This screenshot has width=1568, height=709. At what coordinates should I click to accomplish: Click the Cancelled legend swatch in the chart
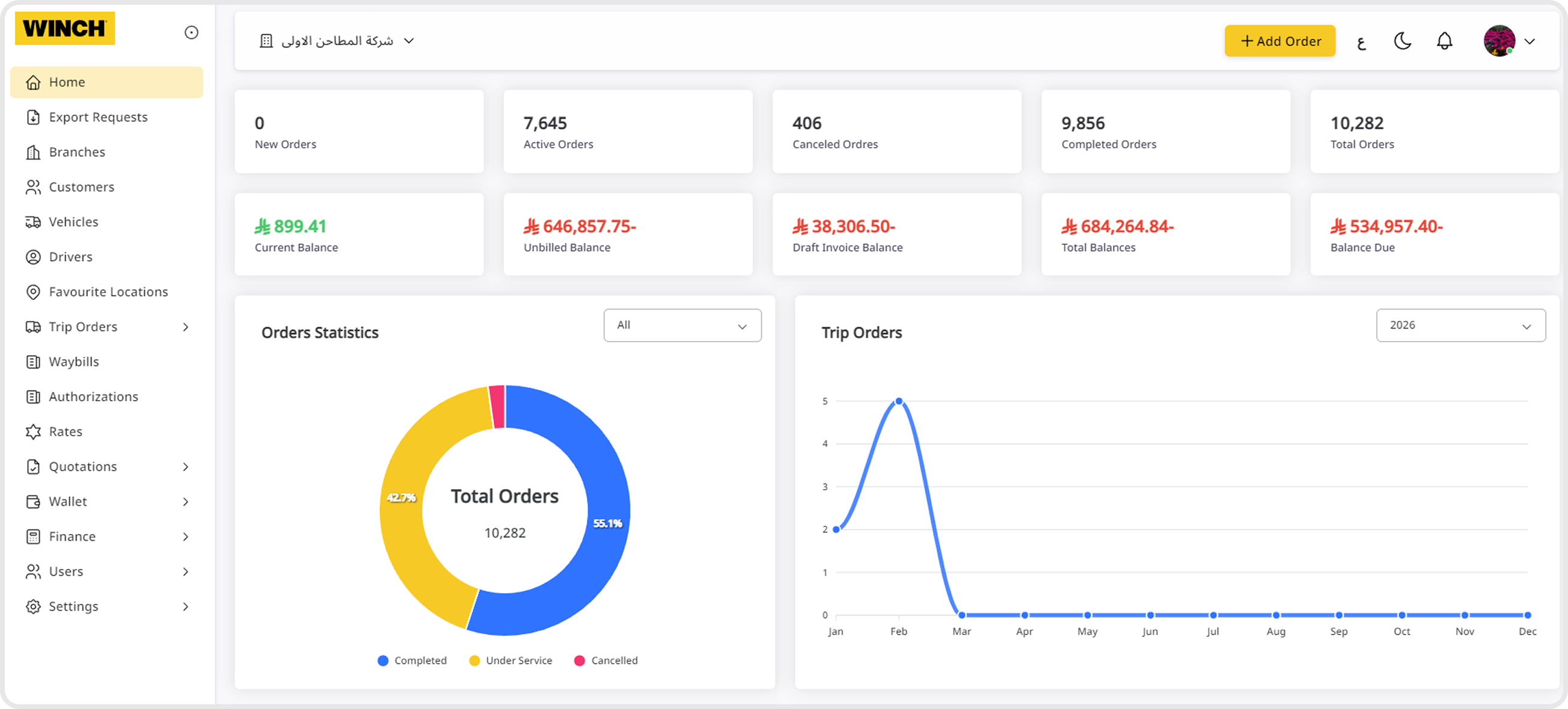(x=581, y=660)
